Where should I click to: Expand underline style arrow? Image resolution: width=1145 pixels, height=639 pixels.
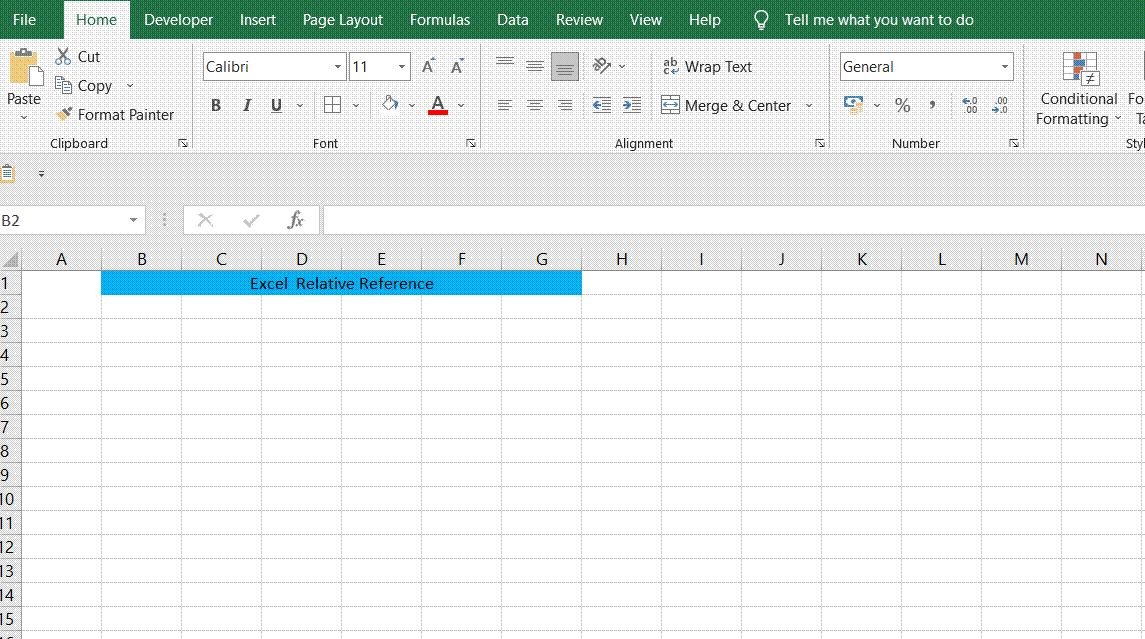click(300, 105)
